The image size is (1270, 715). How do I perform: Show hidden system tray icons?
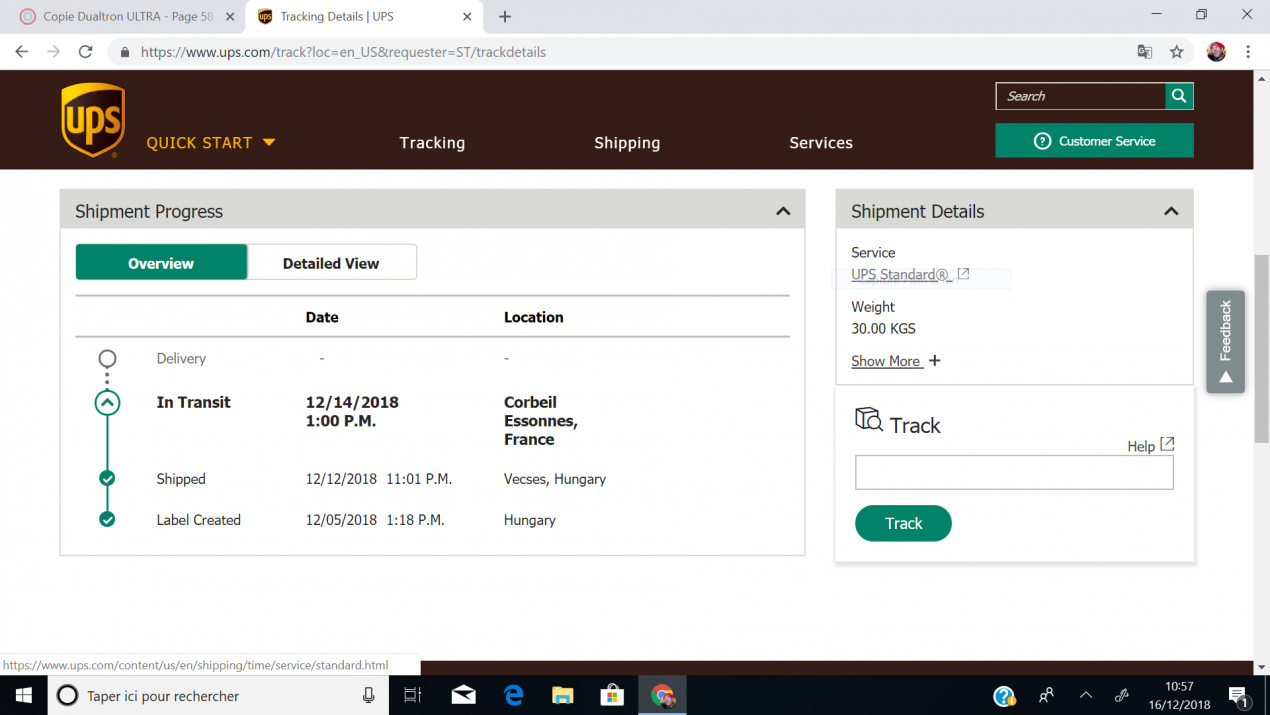pyautogui.click(x=1086, y=696)
